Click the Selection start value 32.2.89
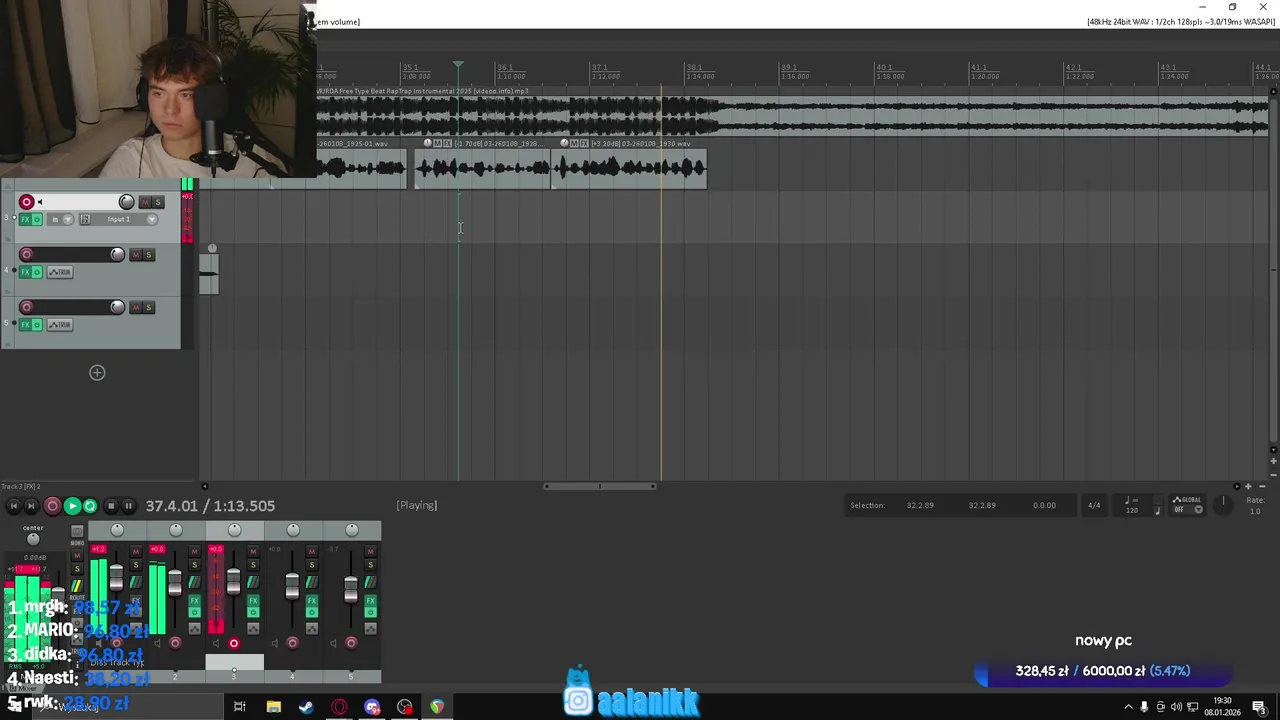Screen dimensions: 1280x720 point(920,506)
